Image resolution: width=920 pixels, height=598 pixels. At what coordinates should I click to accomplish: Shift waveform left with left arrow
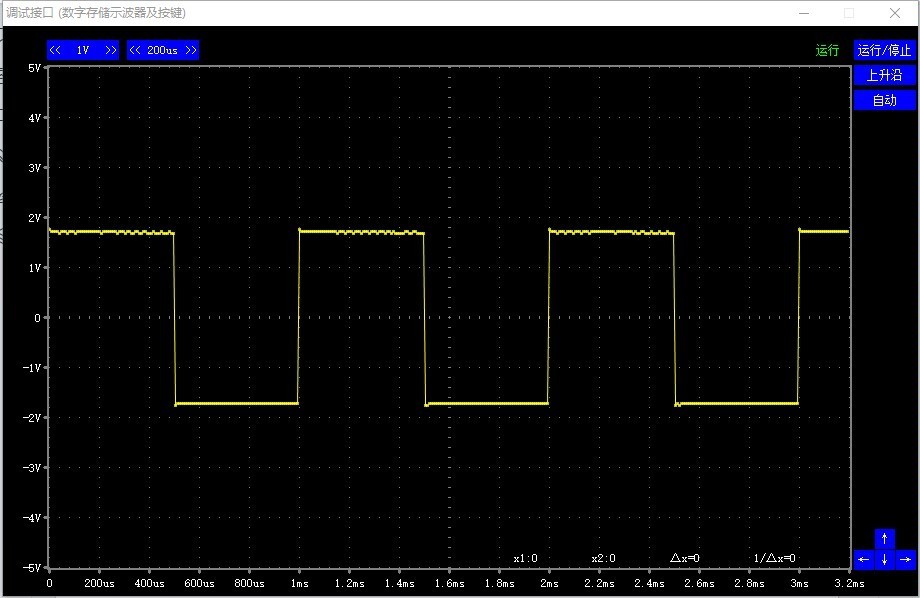pyautogui.click(x=864, y=559)
